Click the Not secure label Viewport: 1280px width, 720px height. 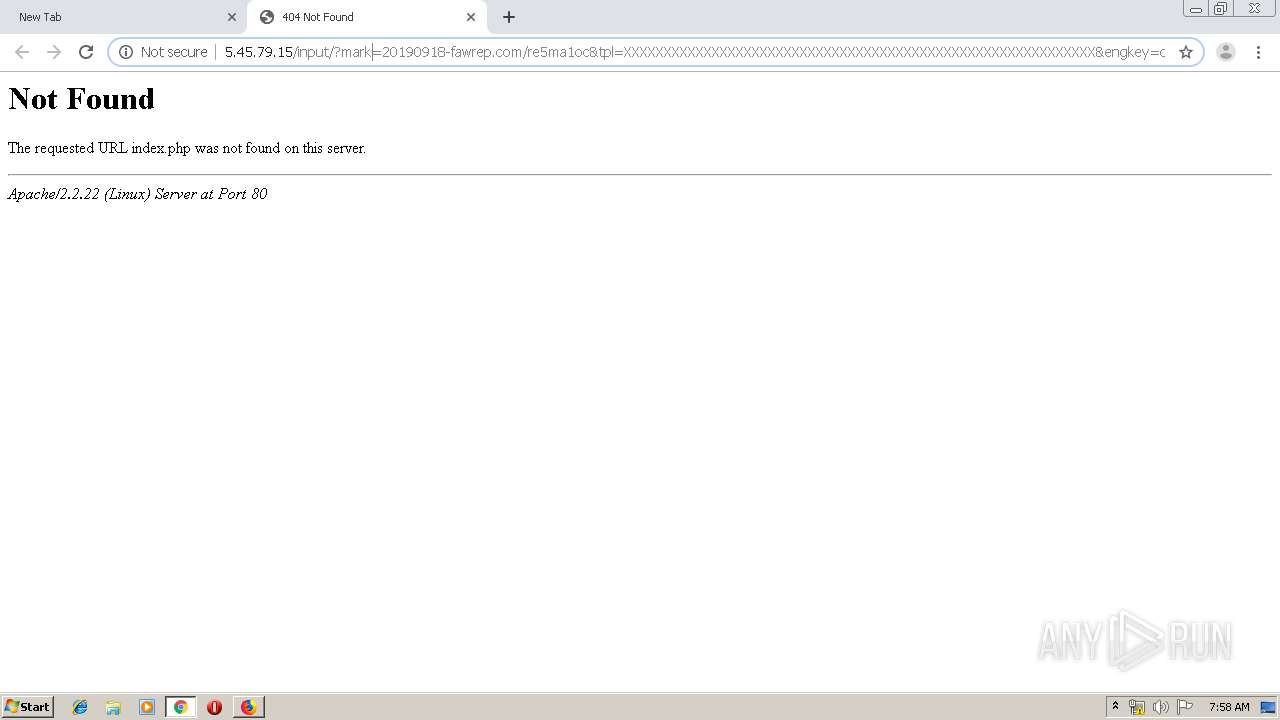point(174,52)
